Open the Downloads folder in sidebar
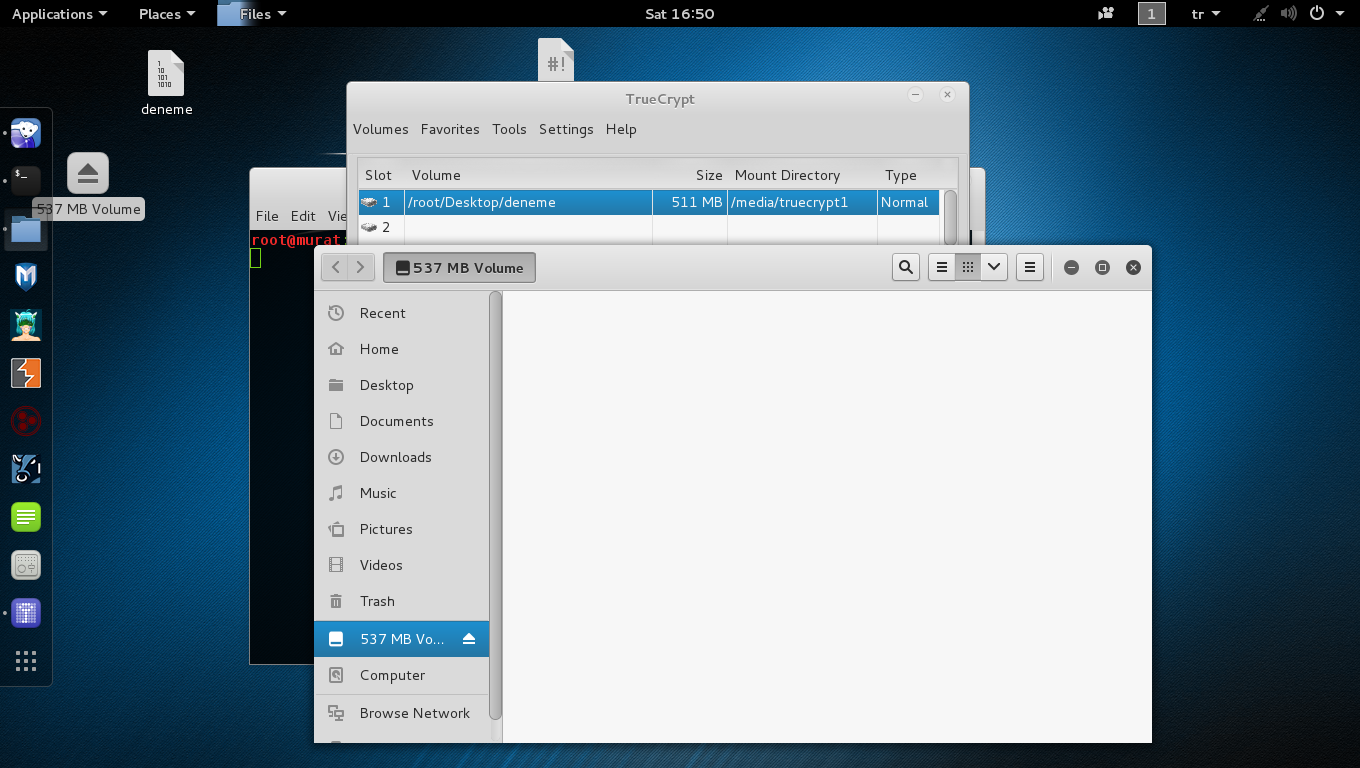1360x768 pixels. pyautogui.click(x=395, y=457)
